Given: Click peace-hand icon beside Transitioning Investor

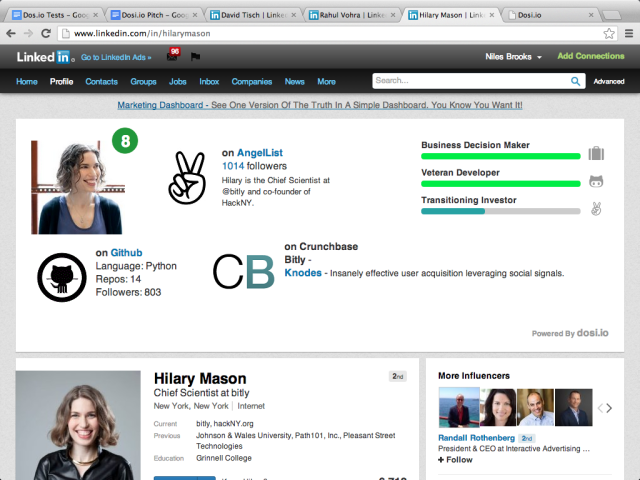Looking at the screenshot, I should pos(596,209).
